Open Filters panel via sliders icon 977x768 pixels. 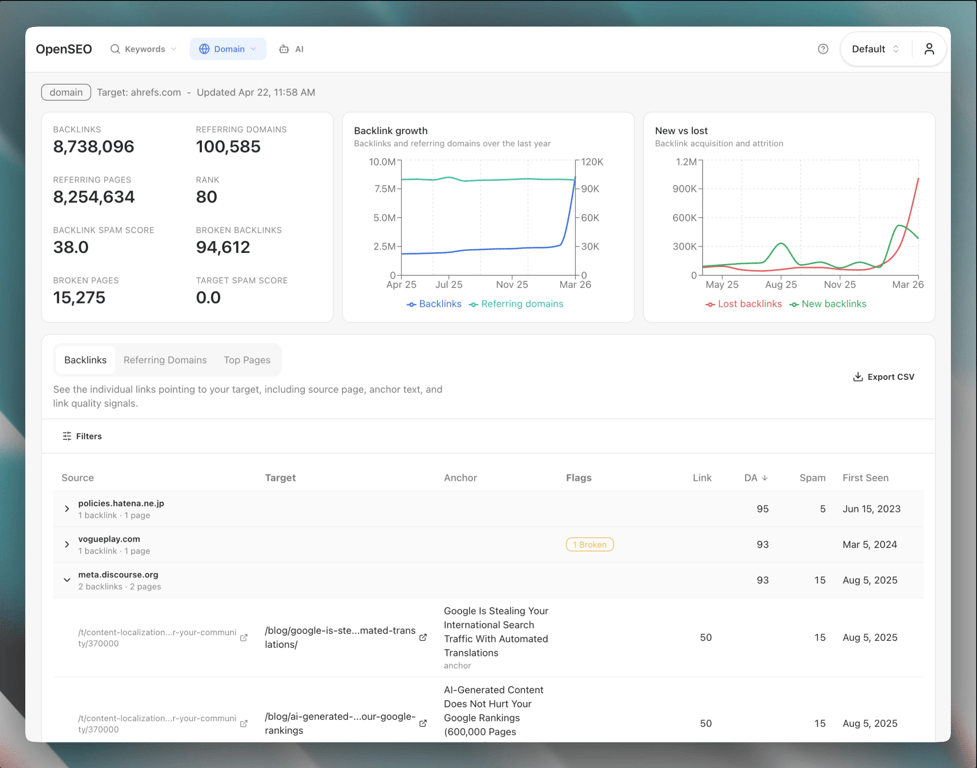[67, 436]
